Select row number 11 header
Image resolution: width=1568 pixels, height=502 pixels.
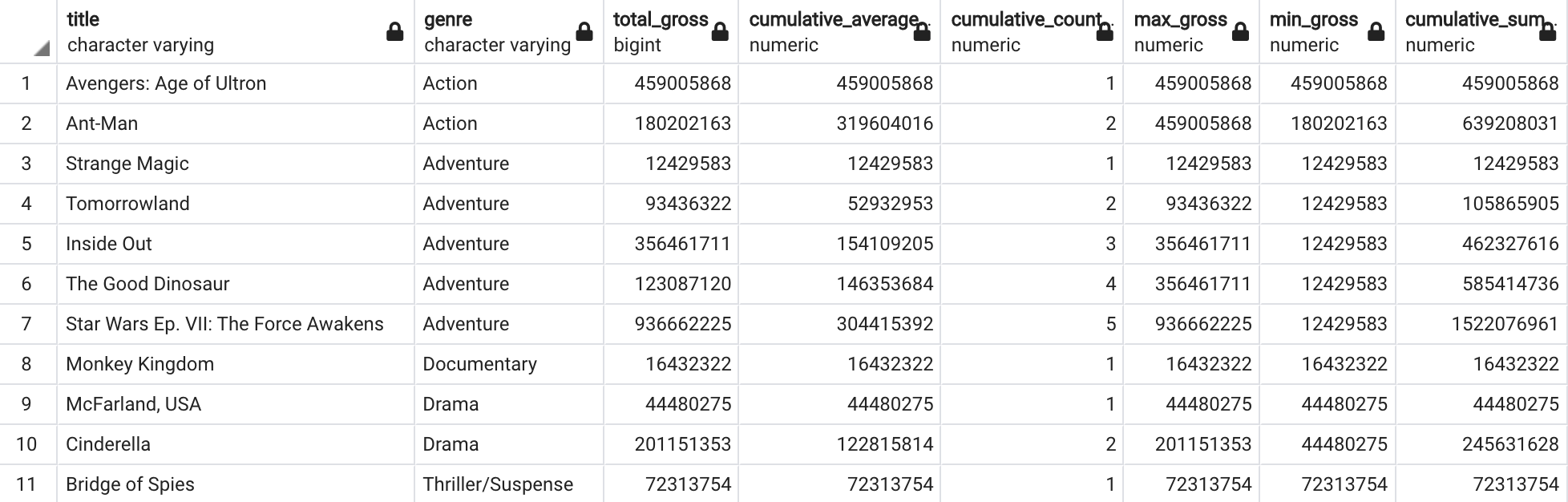[x=28, y=484]
